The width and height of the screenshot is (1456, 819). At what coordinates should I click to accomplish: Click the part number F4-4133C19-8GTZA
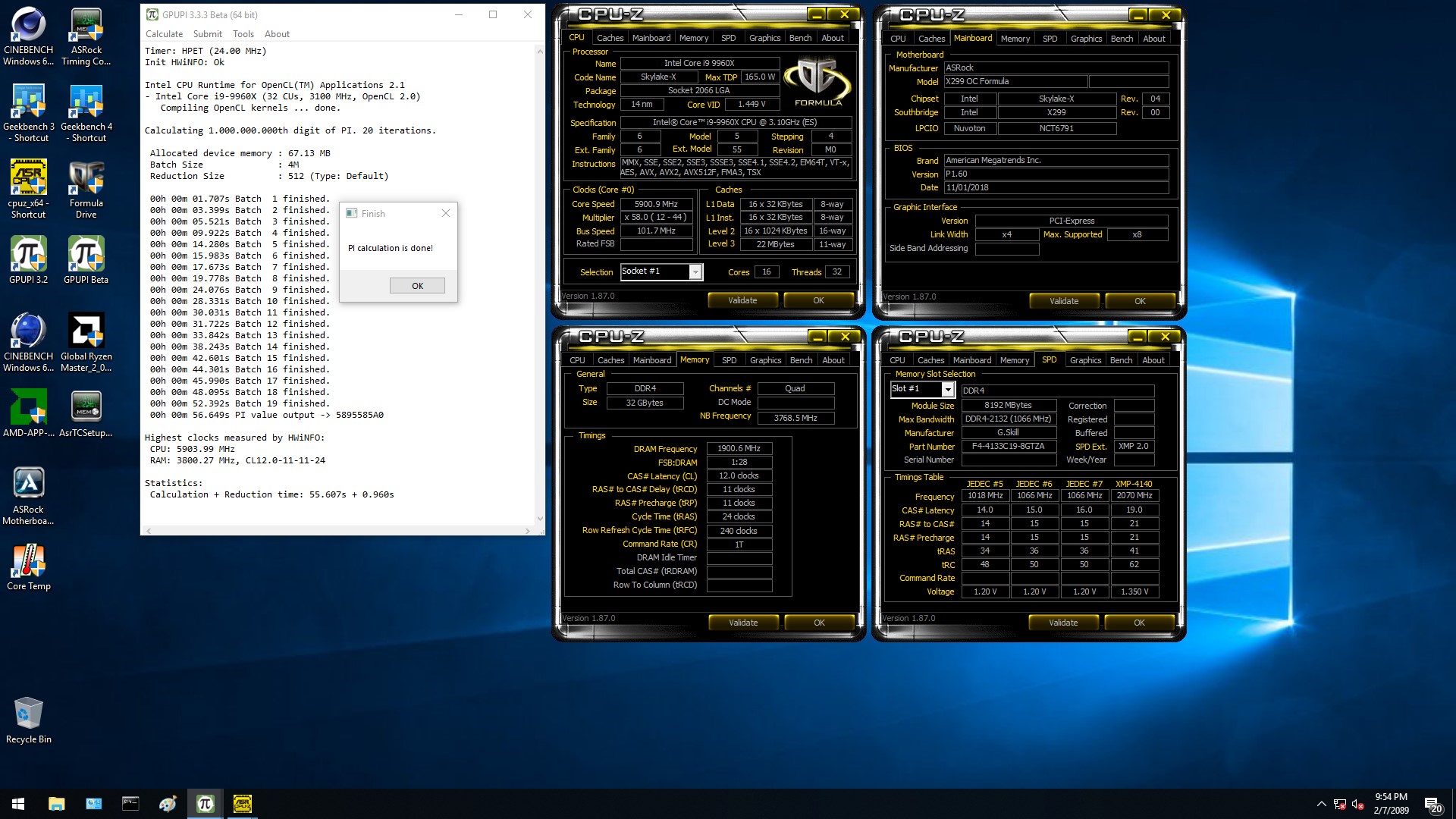[1009, 447]
